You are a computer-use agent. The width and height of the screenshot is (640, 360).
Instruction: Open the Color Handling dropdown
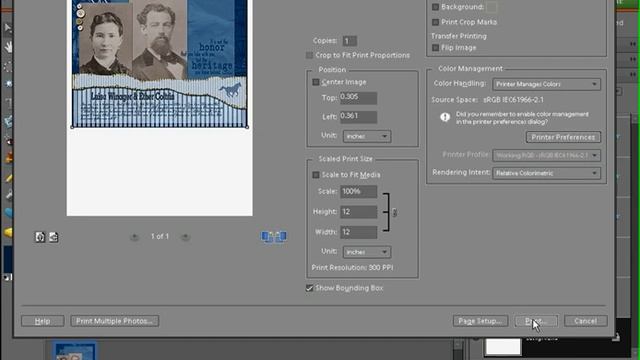(x=546, y=84)
